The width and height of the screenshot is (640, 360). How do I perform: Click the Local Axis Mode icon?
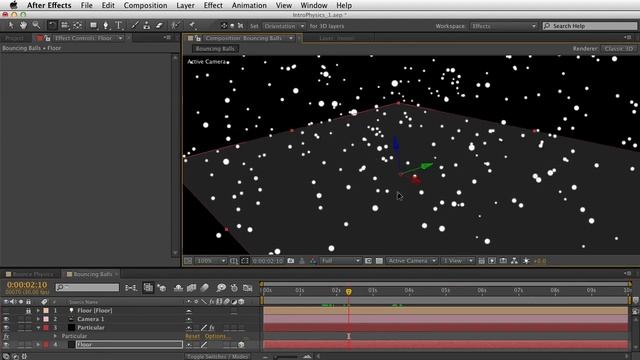pyautogui.click(x=224, y=26)
